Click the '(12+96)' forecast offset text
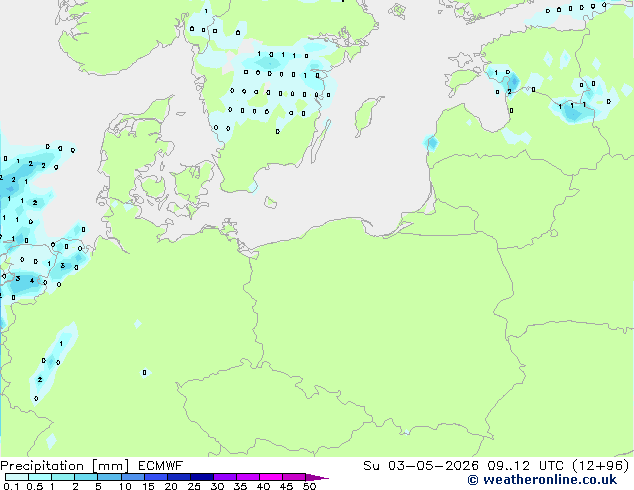Viewport: 634px width, 490px height. 600,466
